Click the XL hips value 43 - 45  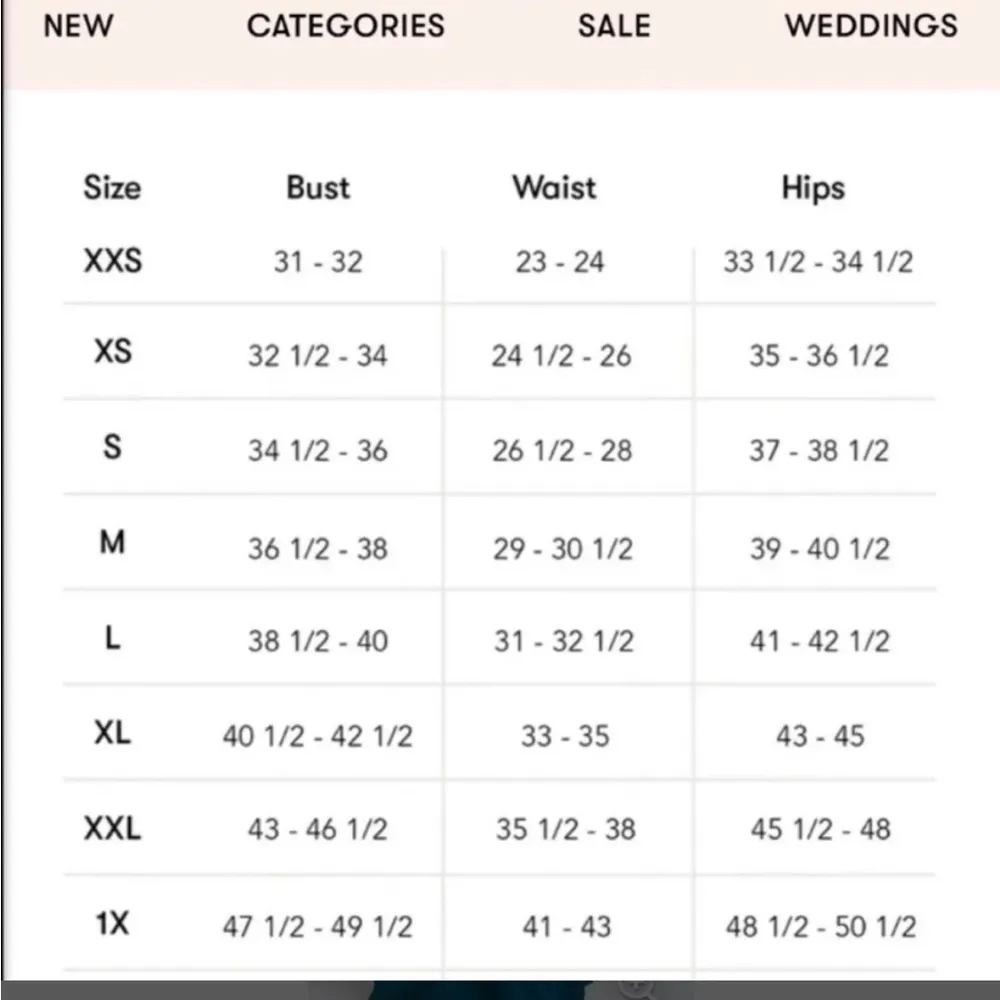click(x=820, y=736)
